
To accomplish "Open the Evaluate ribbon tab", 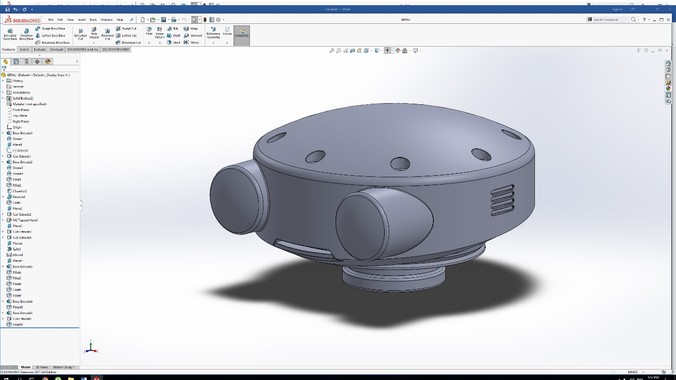I will pos(40,50).
